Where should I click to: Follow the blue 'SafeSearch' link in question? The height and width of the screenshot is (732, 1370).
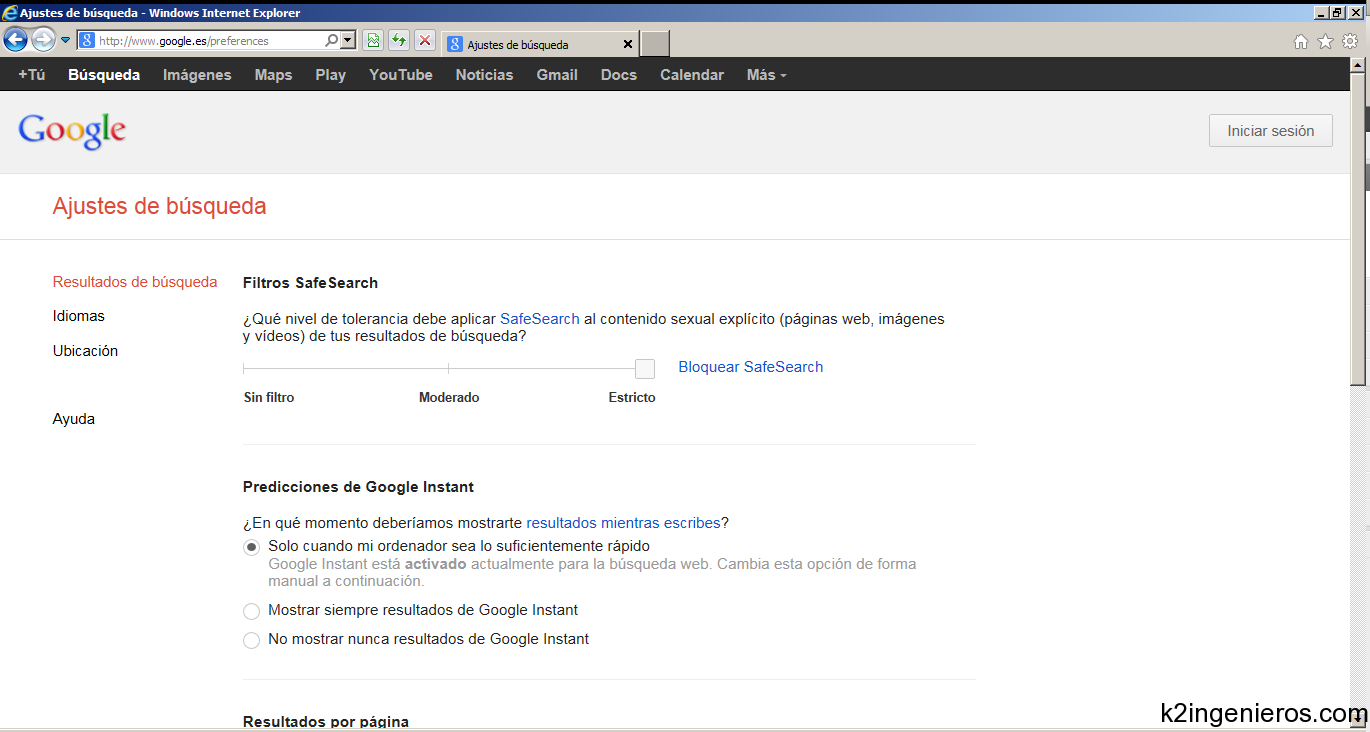tap(540, 319)
